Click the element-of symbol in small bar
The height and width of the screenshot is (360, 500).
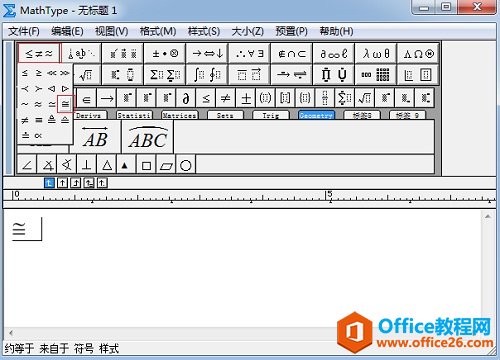coord(87,98)
